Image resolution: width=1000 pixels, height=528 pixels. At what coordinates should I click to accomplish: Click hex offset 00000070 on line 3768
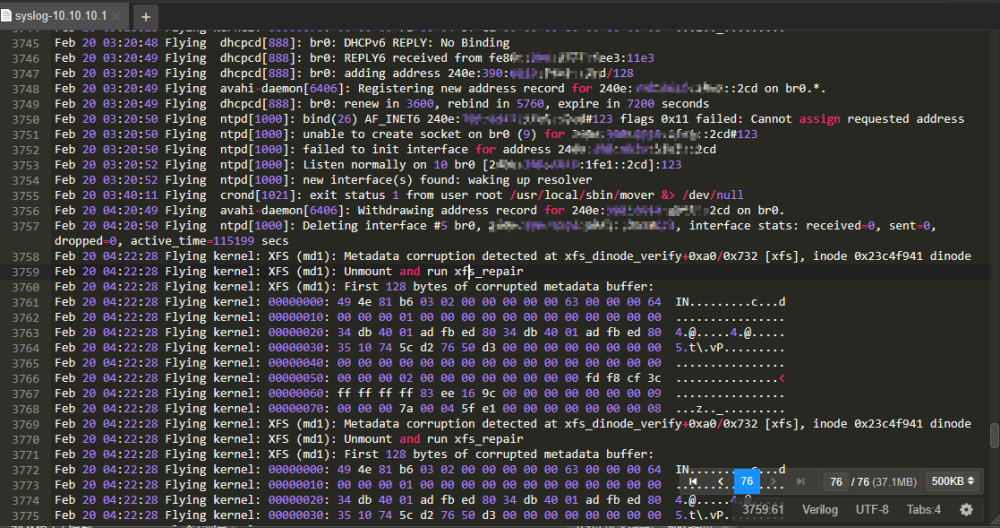click(295, 409)
